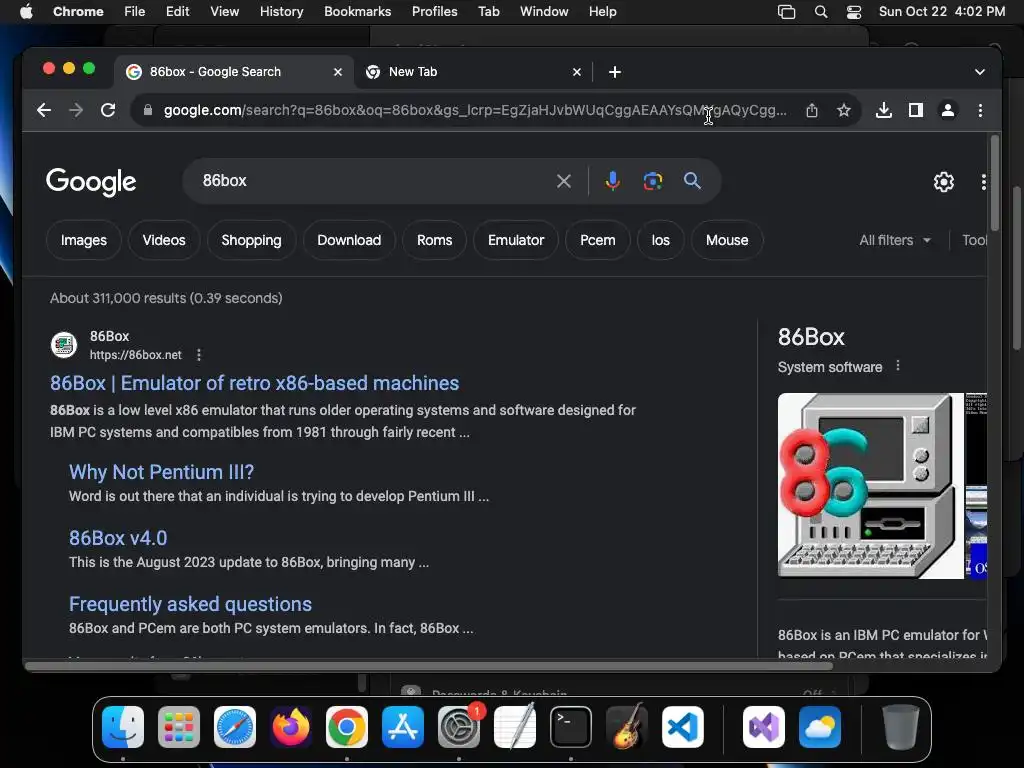Viewport: 1024px width, 768px height.
Task: Click the horizontal scrollbar at window bottom
Action: tap(428, 666)
